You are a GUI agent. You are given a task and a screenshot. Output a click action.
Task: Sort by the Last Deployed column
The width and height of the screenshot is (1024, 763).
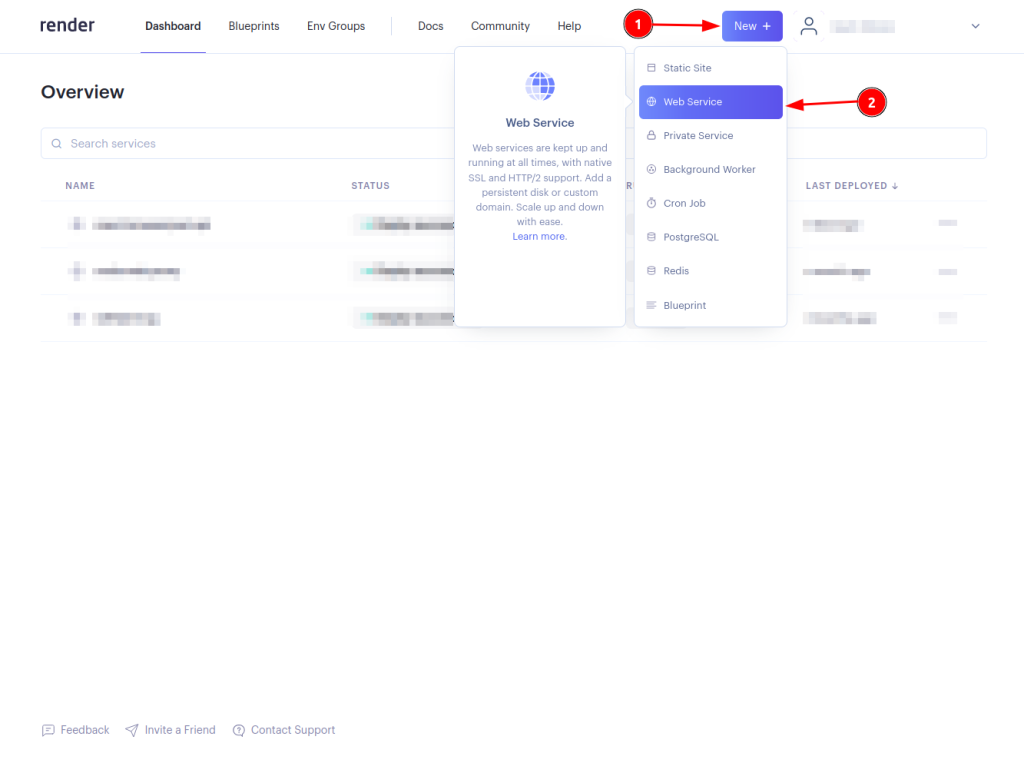coord(851,186)
